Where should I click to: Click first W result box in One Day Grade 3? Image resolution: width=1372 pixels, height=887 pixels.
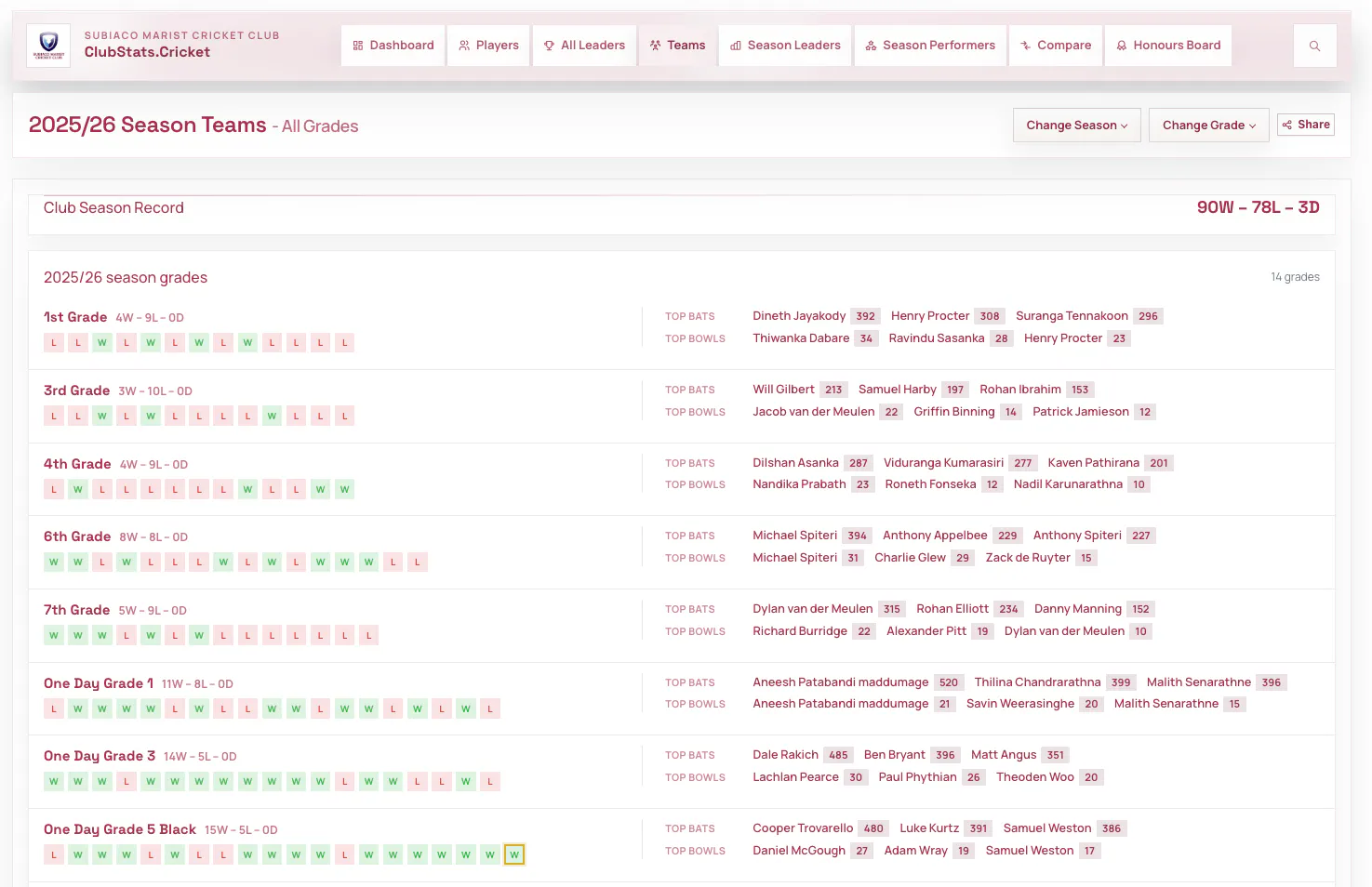pos(54,781)
